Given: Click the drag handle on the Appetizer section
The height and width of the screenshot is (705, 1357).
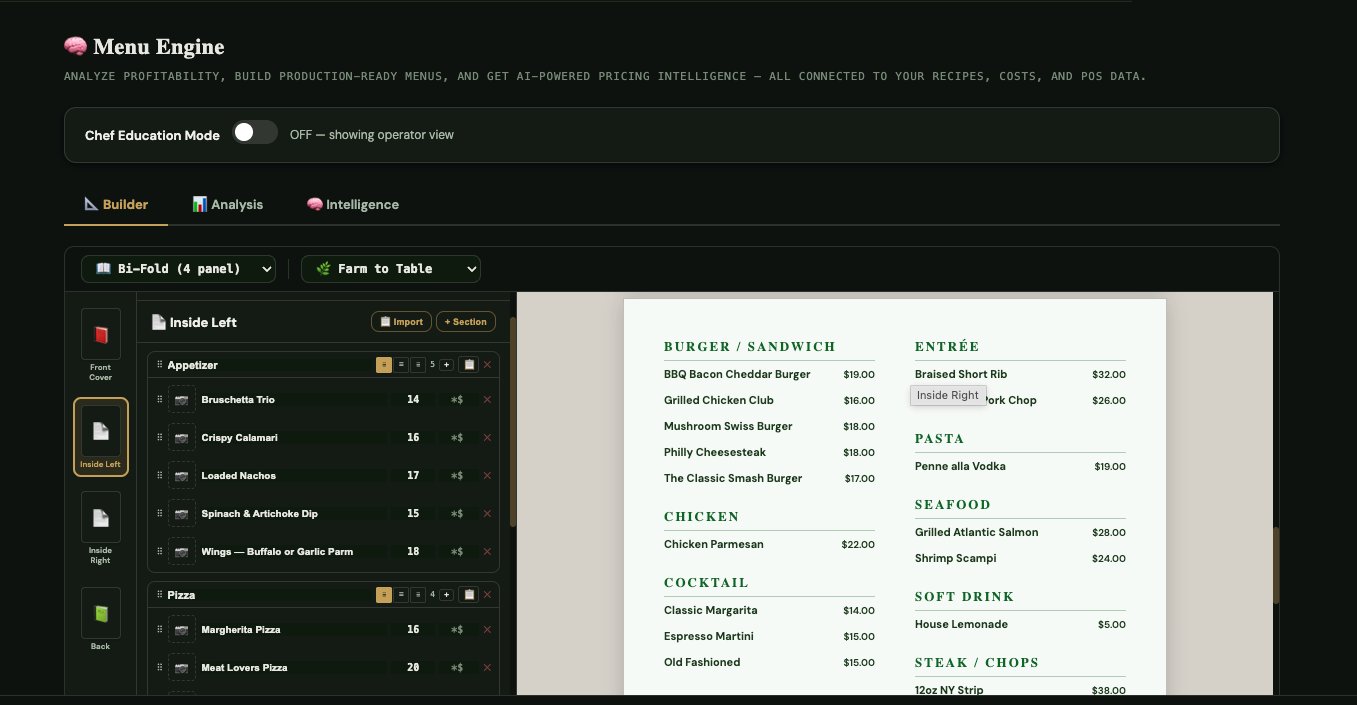Looking at the screenshot, I should click(x=159, y=365).
